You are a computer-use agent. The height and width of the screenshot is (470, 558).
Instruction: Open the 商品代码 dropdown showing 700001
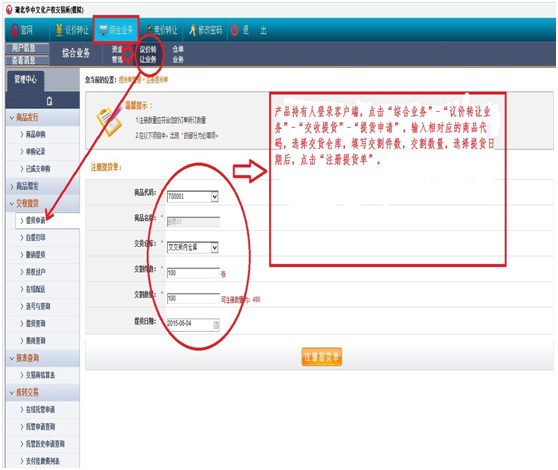pyautogui.click(x=193, y=196)
